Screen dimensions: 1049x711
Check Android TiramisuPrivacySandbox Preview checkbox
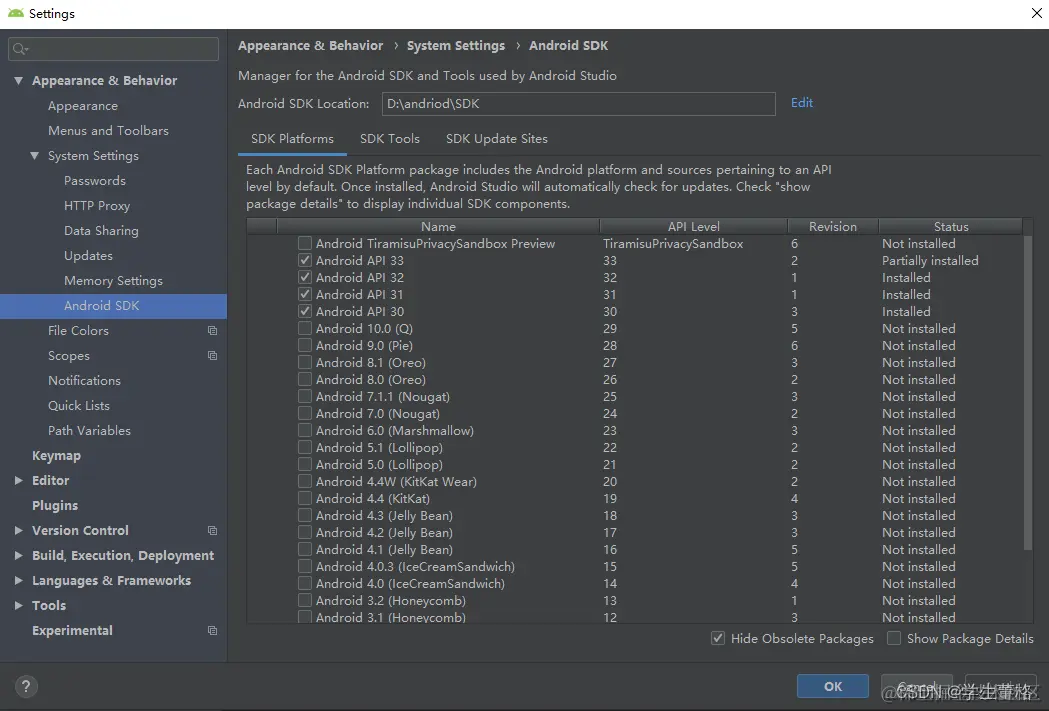click(x=304, y=243)
